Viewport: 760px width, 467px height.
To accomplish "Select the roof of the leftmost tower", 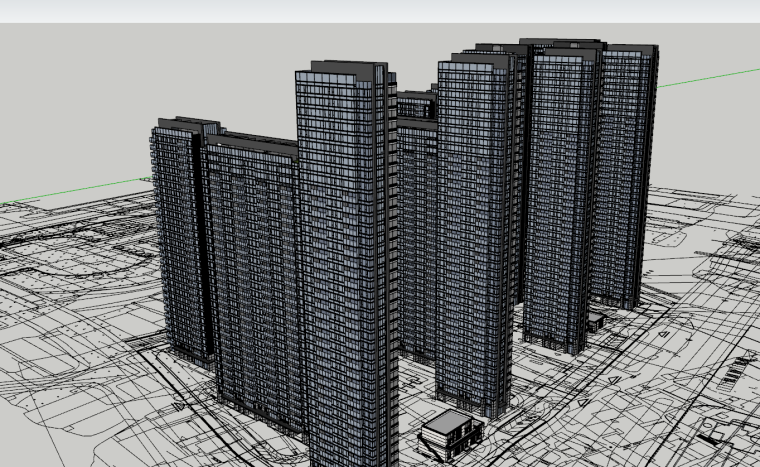I will (183, 124).
